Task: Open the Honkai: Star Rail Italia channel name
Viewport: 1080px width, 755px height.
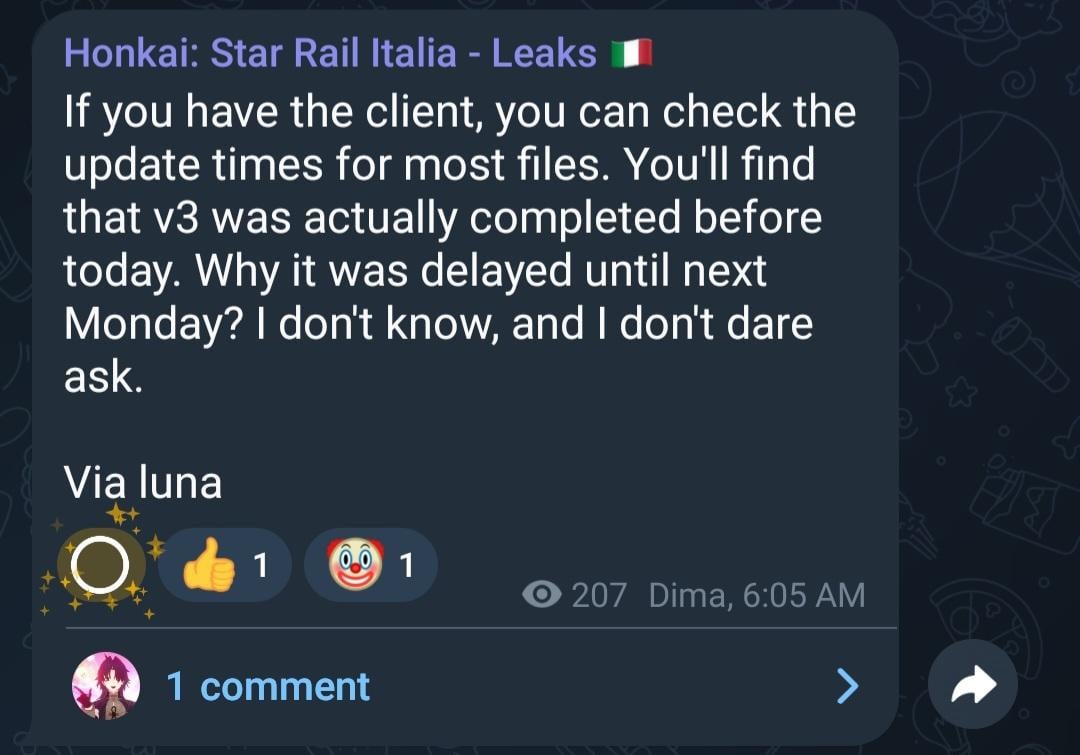Action: pyautogui.click(x=330, y=53)
